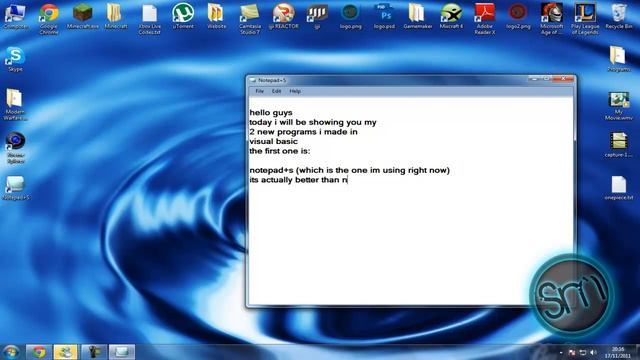The image size is (640, 360).
Task: Select the onepiece.txt file icon
Action: point(619,188)
